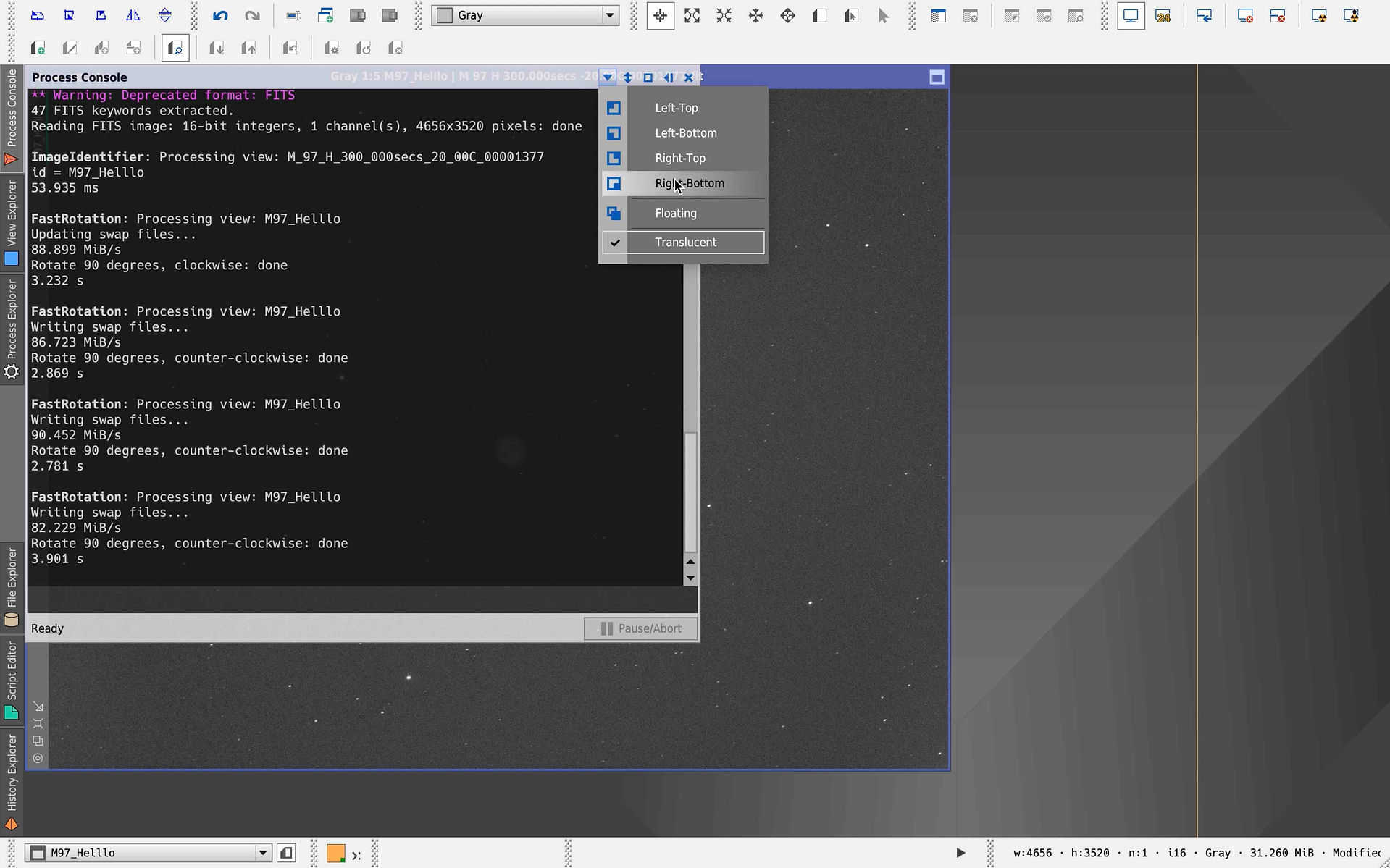Screen dimensions: 1390x868
Task: Open the Gray channel dropdown
Action: (x=525, y=15)
